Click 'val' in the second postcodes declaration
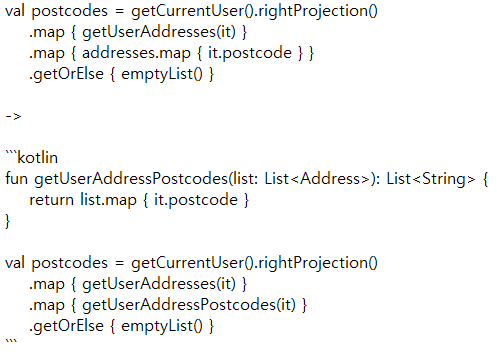 (x=15, y=263)
